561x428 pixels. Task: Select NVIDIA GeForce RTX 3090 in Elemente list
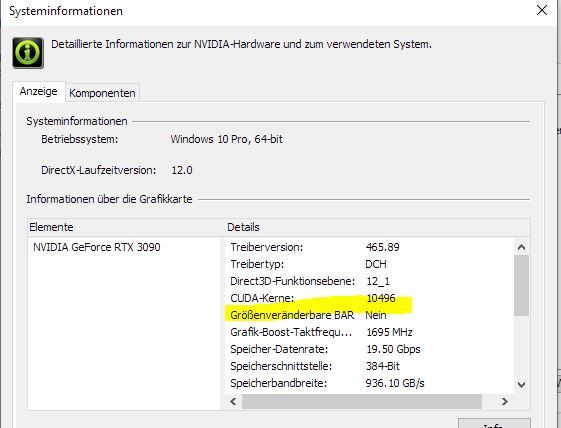click(x=97, y=247)
